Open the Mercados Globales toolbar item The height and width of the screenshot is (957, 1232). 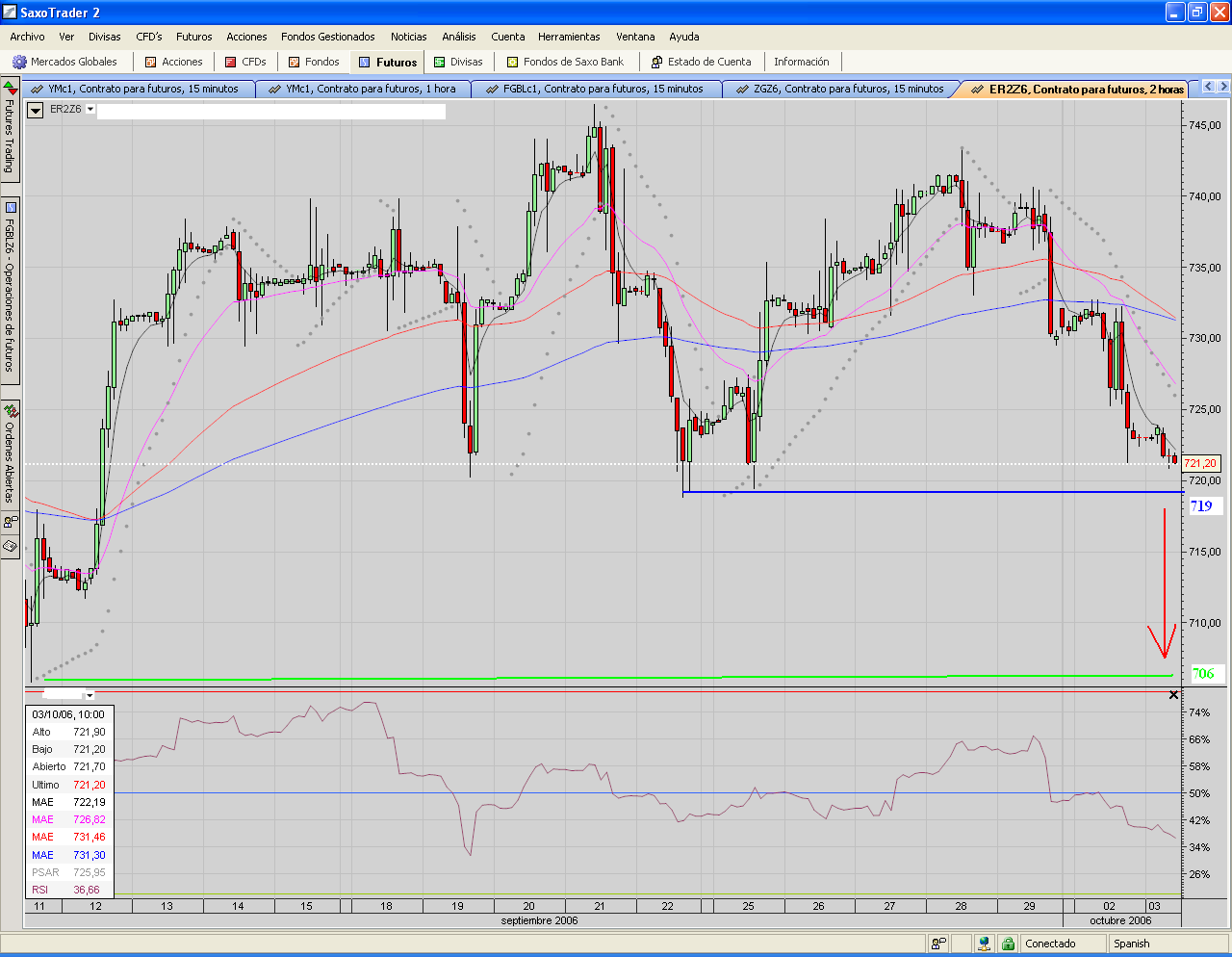click(64, 62)
